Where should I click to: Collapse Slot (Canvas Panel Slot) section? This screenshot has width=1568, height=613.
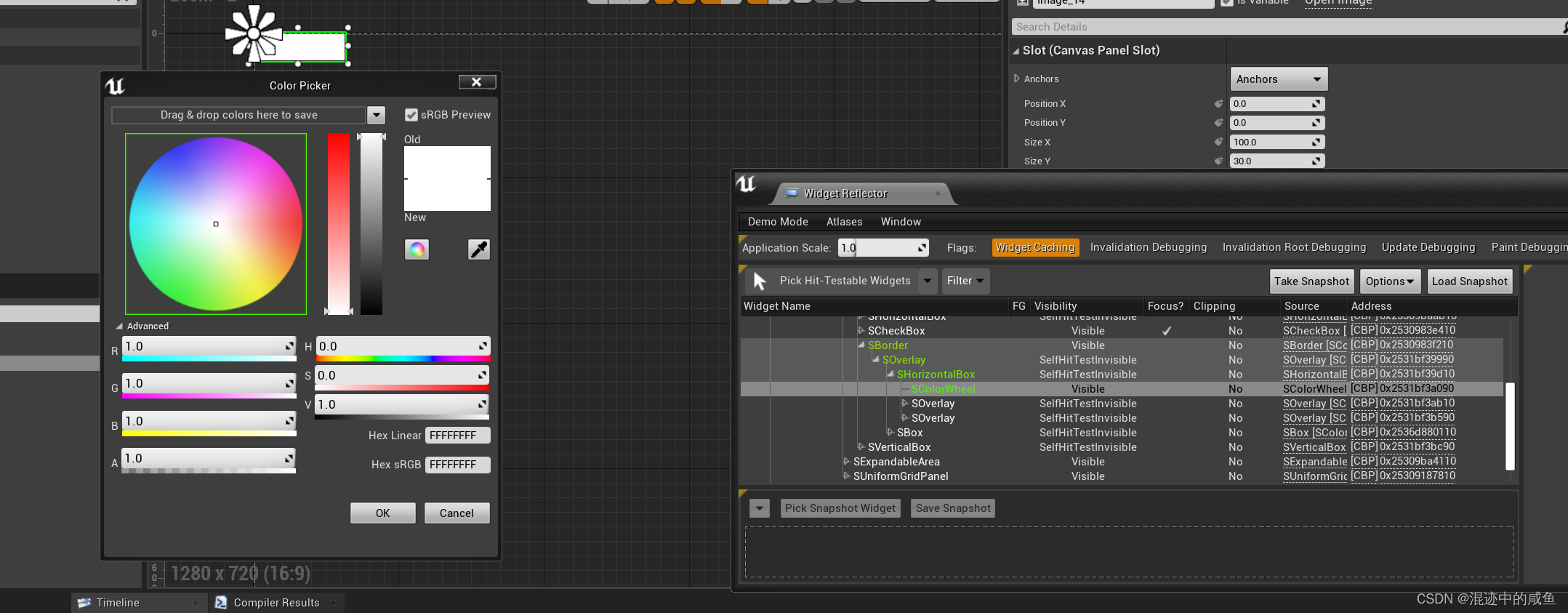(x=1016, y=51)
